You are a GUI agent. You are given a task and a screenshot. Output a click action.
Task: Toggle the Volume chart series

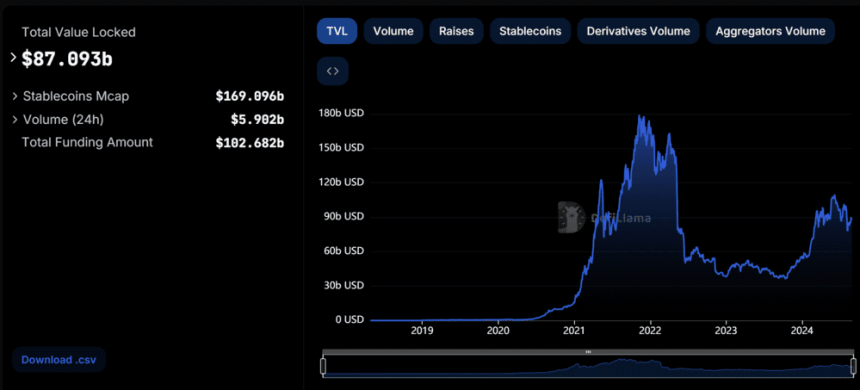pos(393,31)
